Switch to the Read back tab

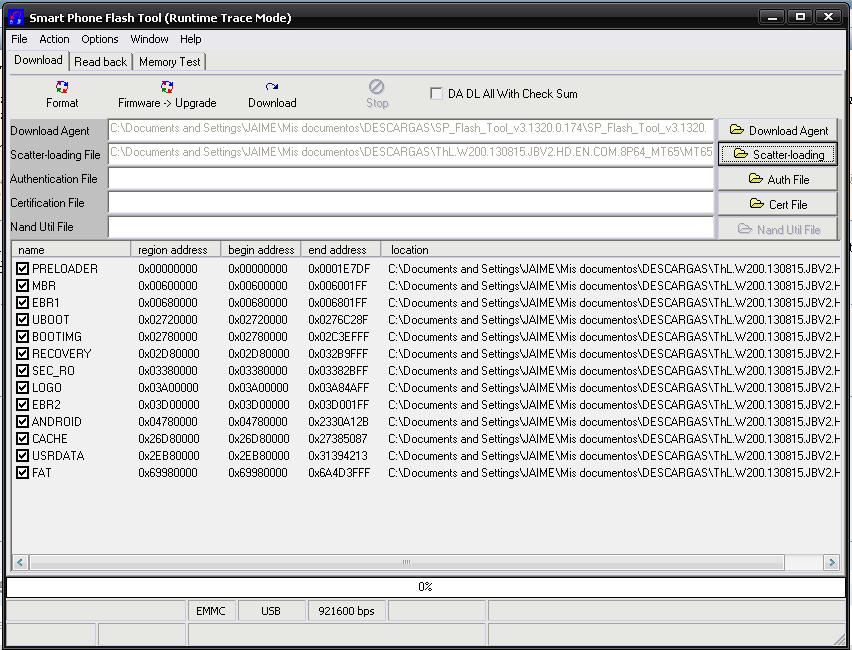pyautogui.click(x=101, y=62)
